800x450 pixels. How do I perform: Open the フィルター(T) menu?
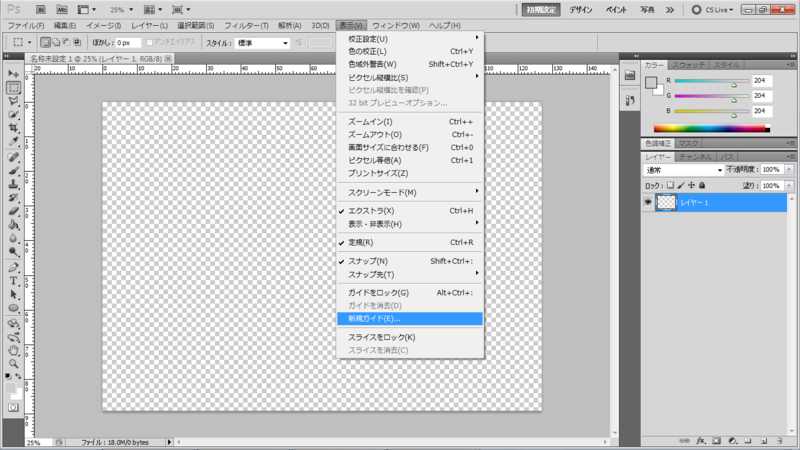[246, 26]
